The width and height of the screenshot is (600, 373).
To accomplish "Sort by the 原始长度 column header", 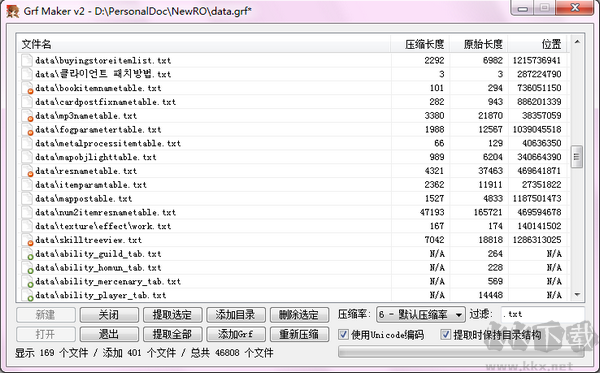I will pos(479,44).
